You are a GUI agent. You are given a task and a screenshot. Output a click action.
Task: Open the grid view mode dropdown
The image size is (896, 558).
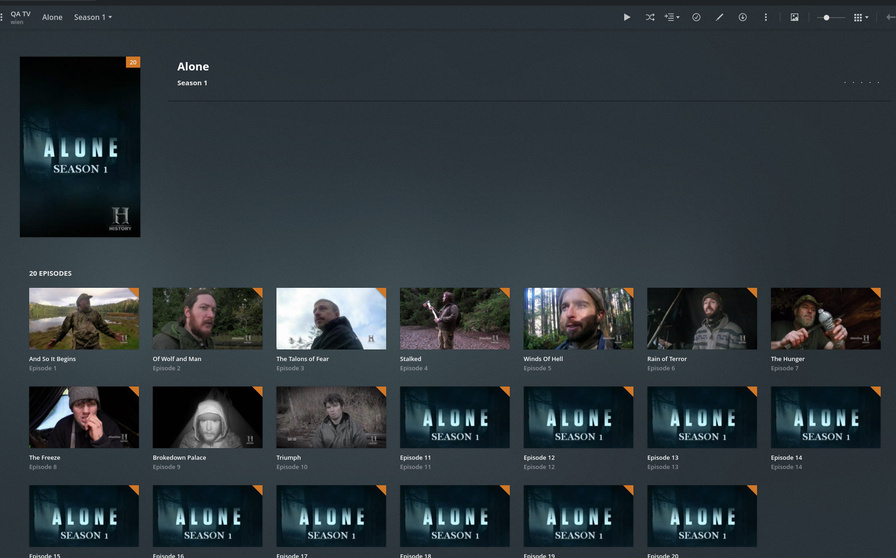coord(861,17)
